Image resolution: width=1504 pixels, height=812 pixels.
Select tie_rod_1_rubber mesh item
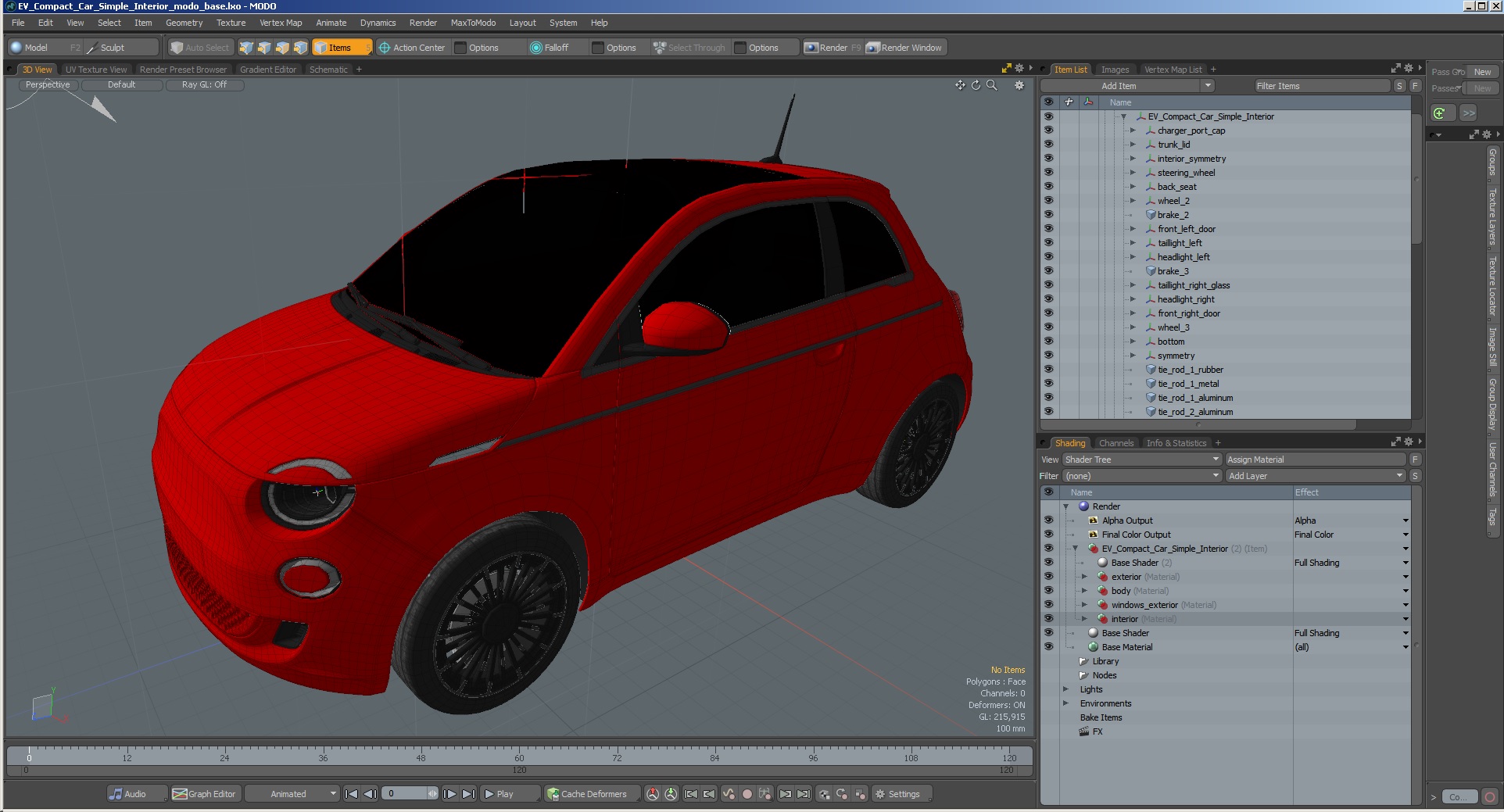[1190, 370]
